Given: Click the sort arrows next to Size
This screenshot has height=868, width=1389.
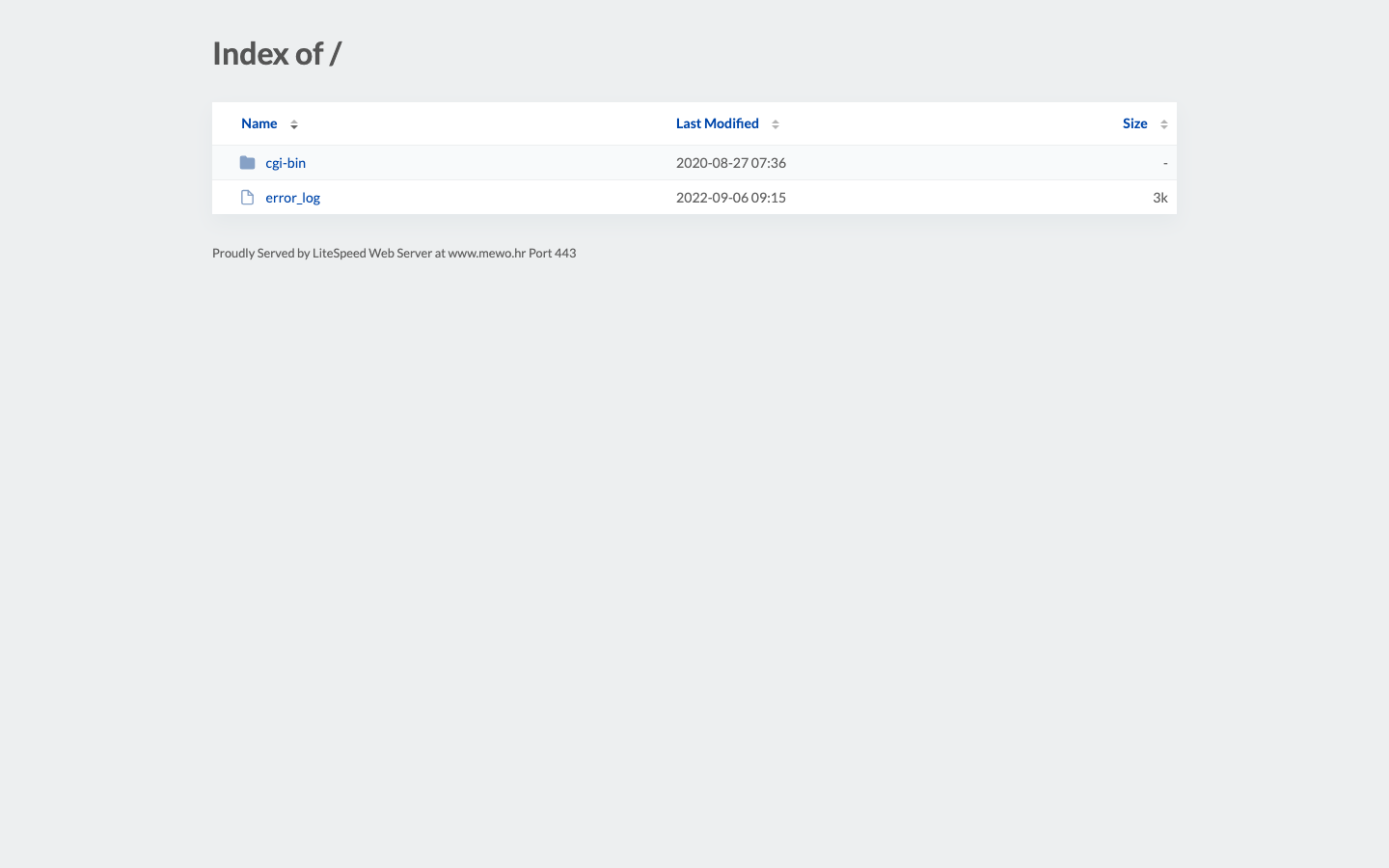Looking at the screenshot, I should 1164,124.
